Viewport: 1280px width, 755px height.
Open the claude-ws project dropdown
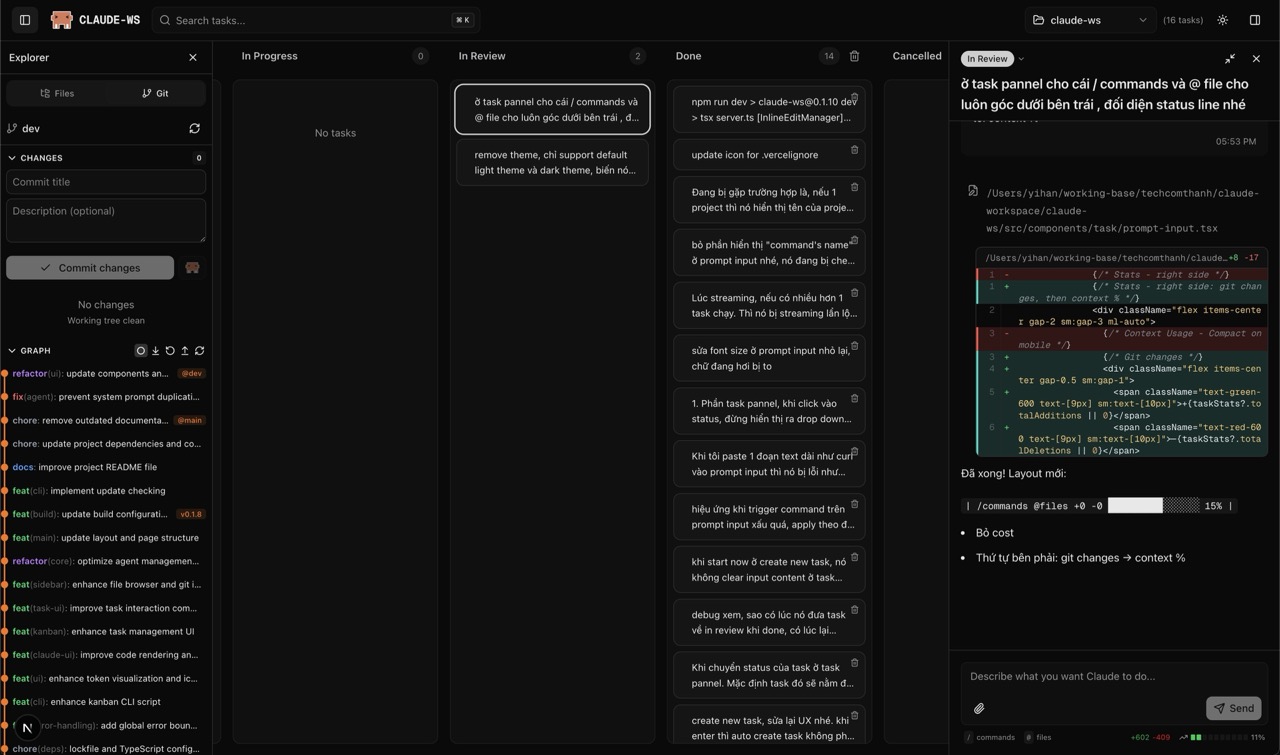tap(1089, 20)
